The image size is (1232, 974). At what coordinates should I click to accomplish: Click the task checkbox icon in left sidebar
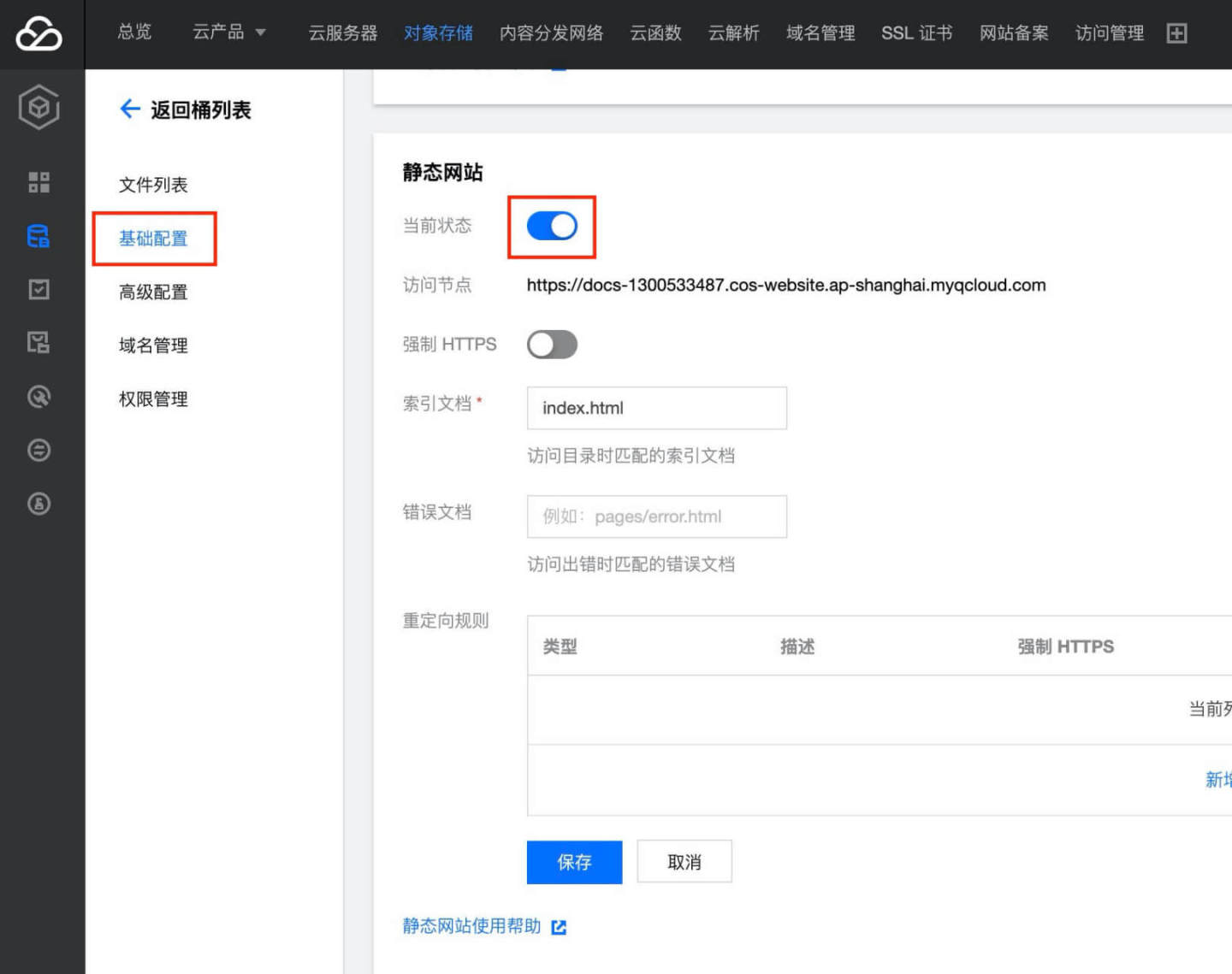pos(38,290)
